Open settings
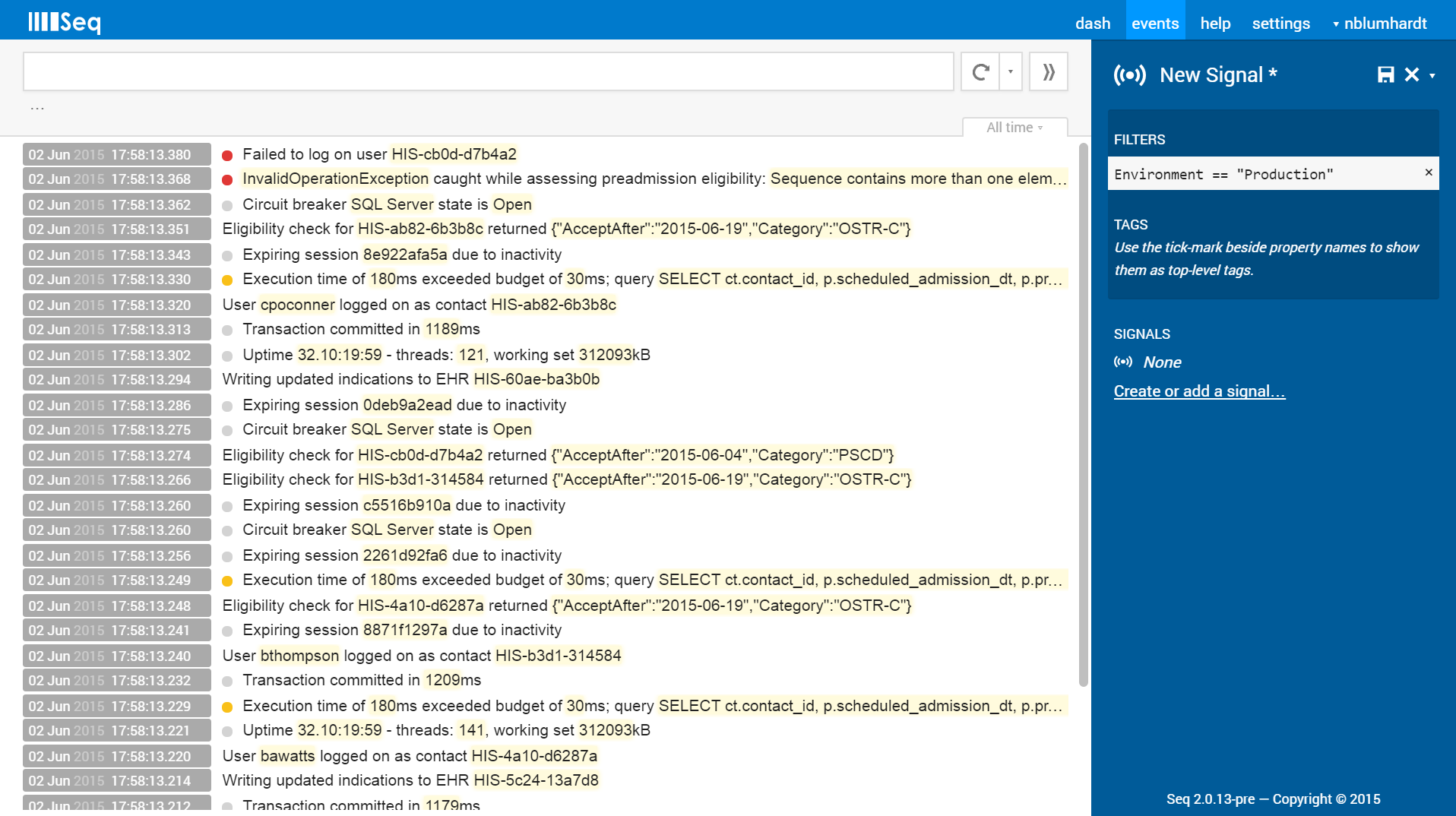This screenshot has height=816, width=1456. click(1280, 24)
